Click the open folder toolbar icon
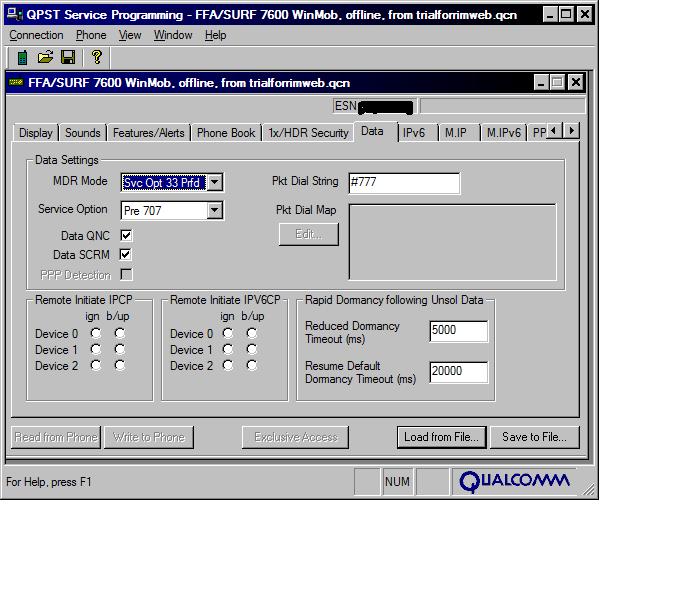Screen dimensions: 699x596 (45, 58)
